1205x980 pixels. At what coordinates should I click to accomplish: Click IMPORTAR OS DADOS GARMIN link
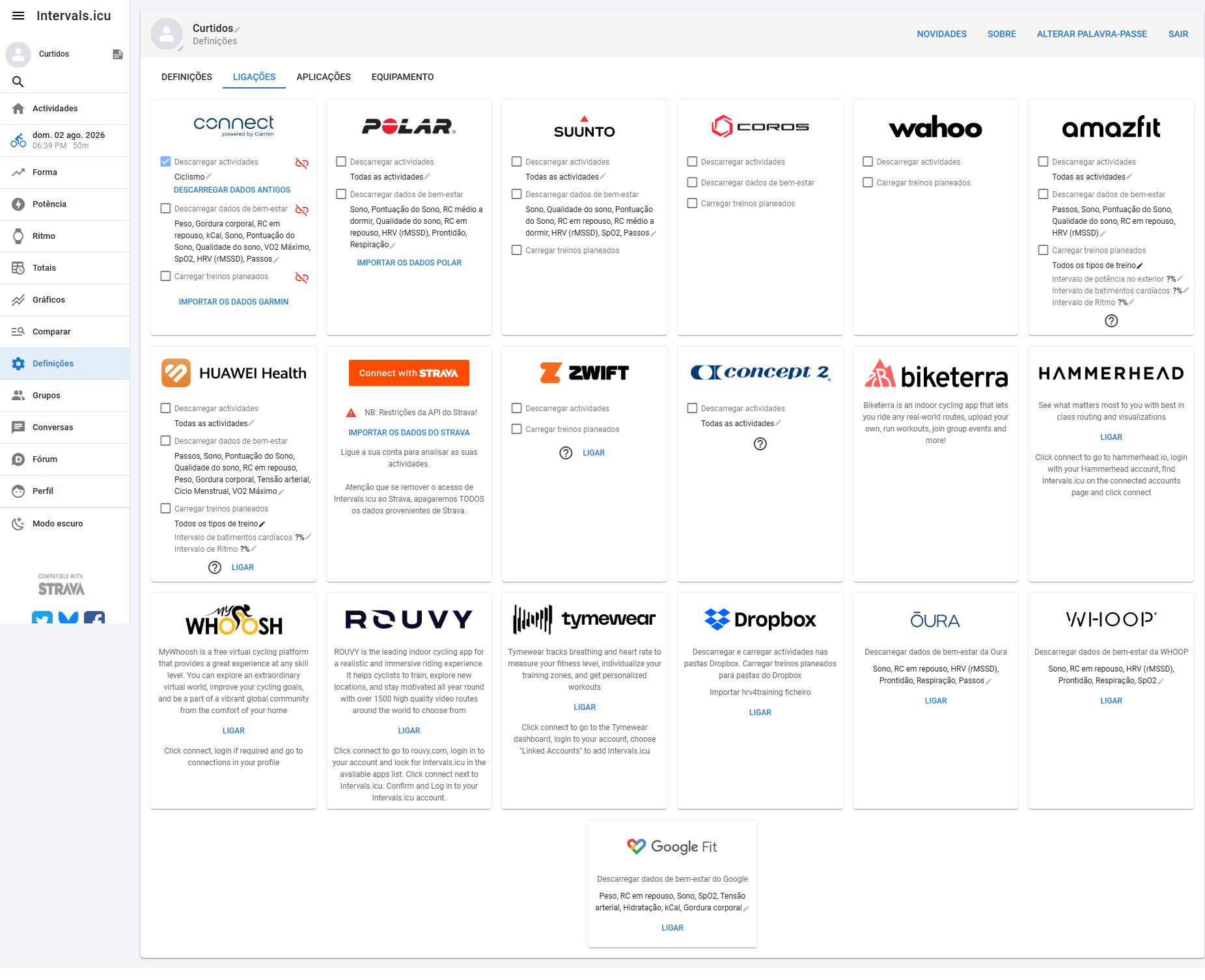(234, 302)
